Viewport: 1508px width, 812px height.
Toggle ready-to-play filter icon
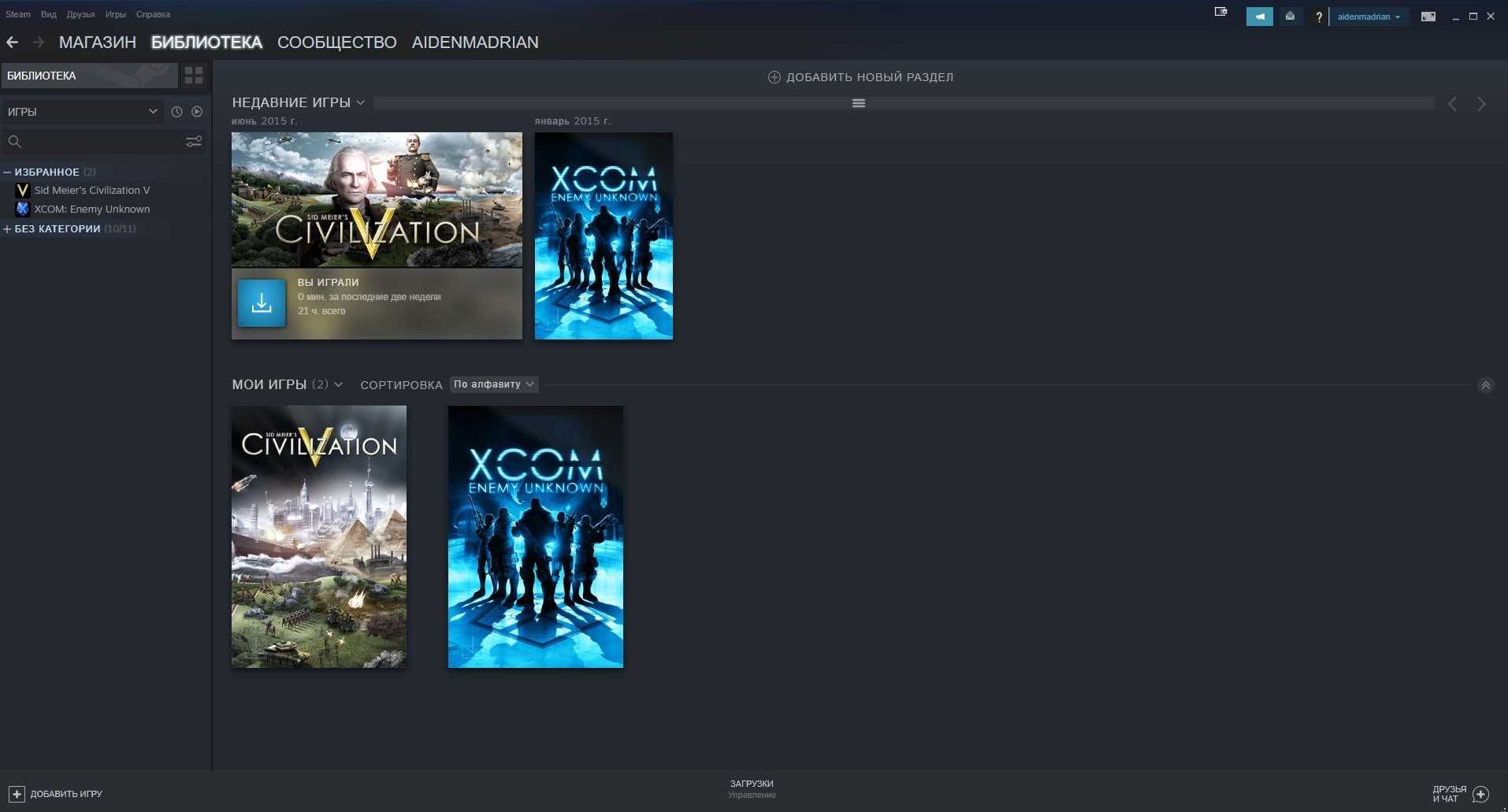(x=197, y=112)
